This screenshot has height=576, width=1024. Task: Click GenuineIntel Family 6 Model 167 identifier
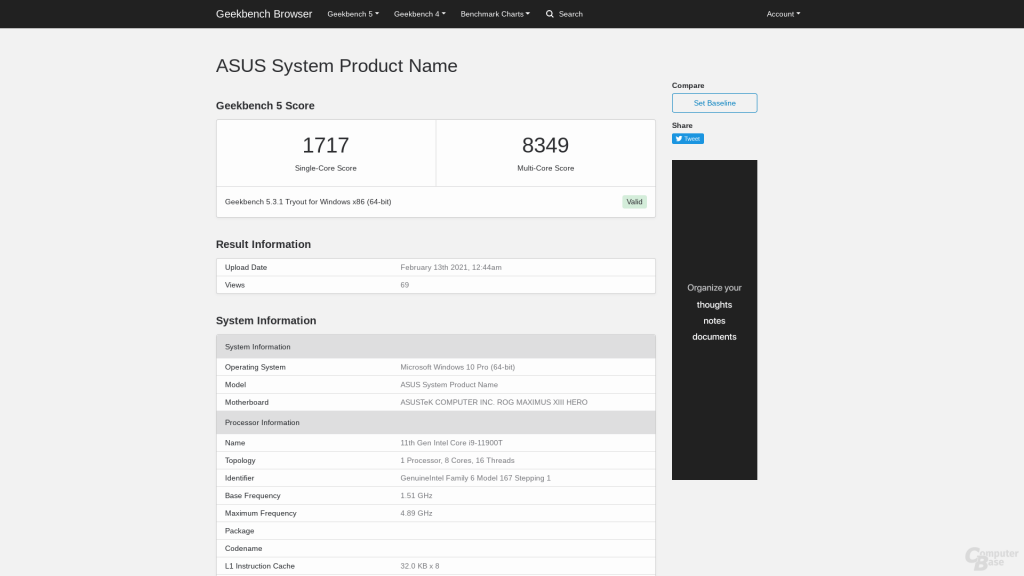(x=475, y=478)
